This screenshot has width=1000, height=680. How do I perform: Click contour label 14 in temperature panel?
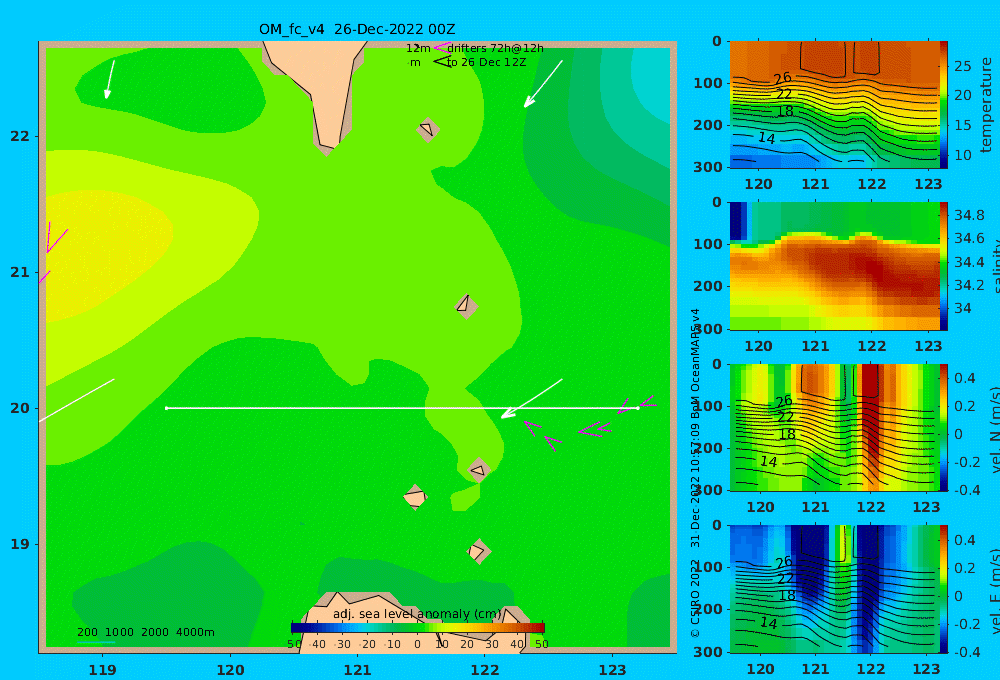[767, 138]
